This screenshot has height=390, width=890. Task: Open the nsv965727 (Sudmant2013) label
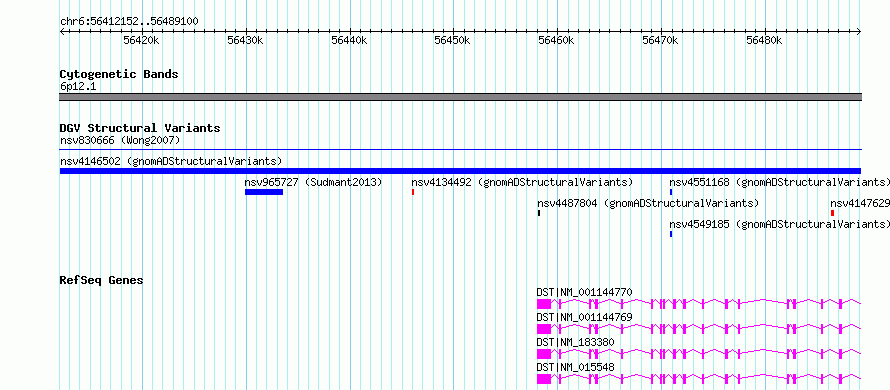point(313,182)
